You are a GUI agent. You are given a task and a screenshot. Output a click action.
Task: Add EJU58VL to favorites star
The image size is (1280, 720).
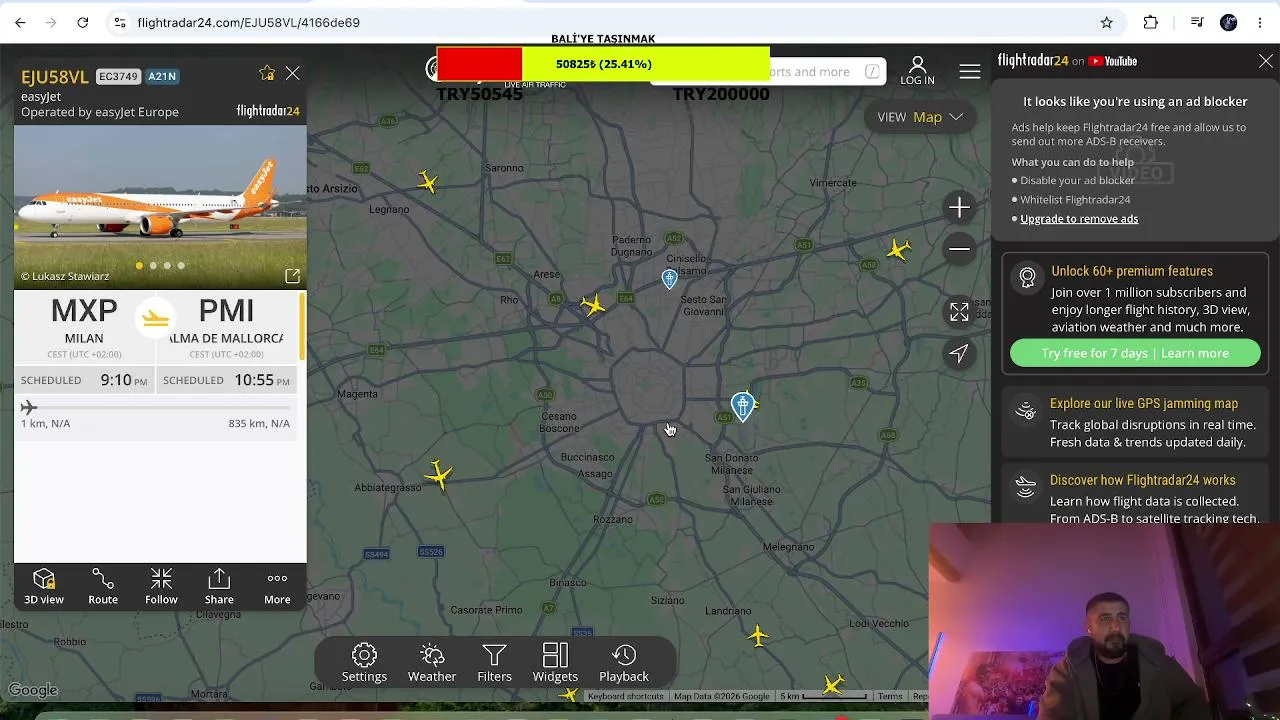pos(267,73)
